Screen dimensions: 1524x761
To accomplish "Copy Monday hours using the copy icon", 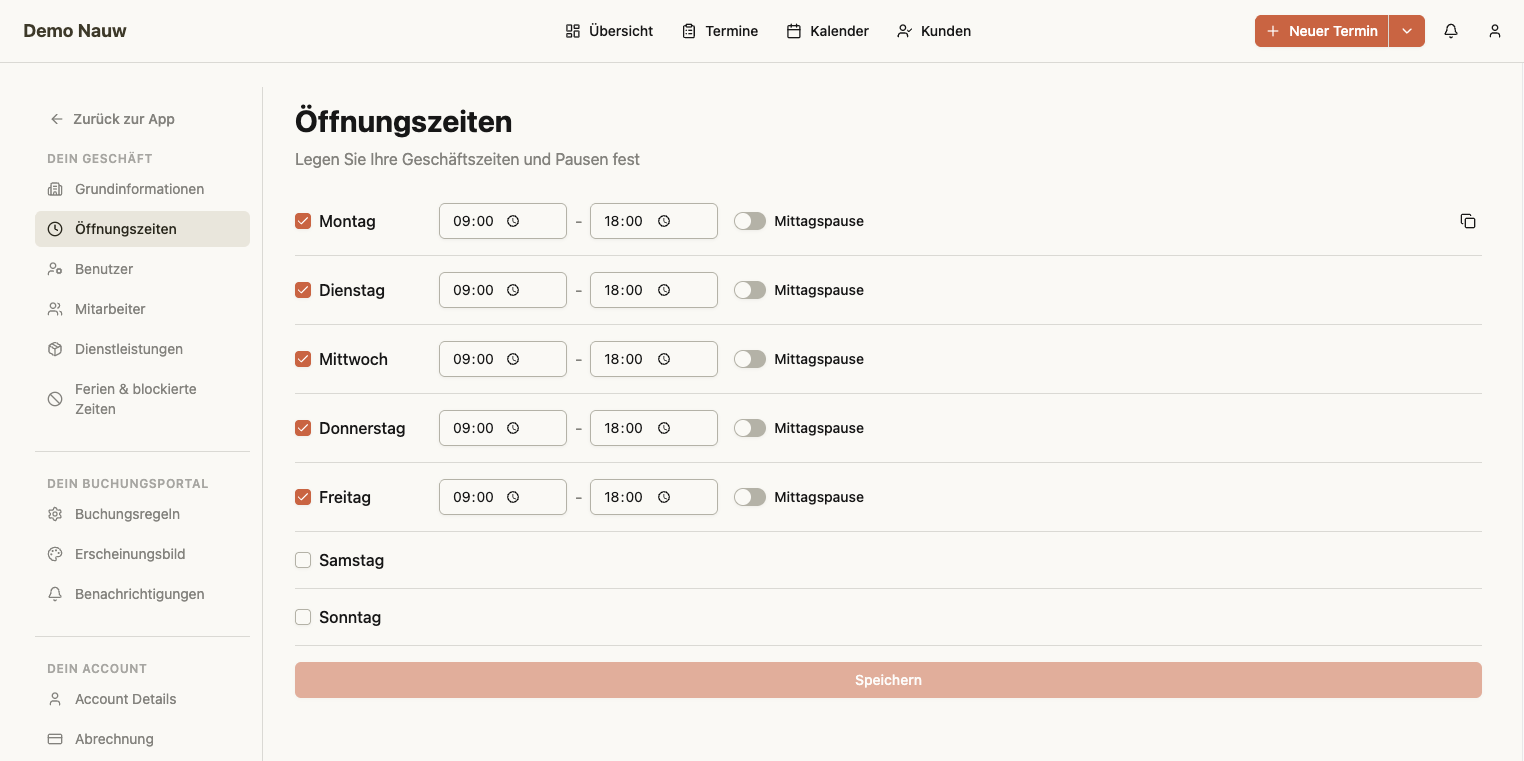I will pyautogui.click(x=1468, y=221).
